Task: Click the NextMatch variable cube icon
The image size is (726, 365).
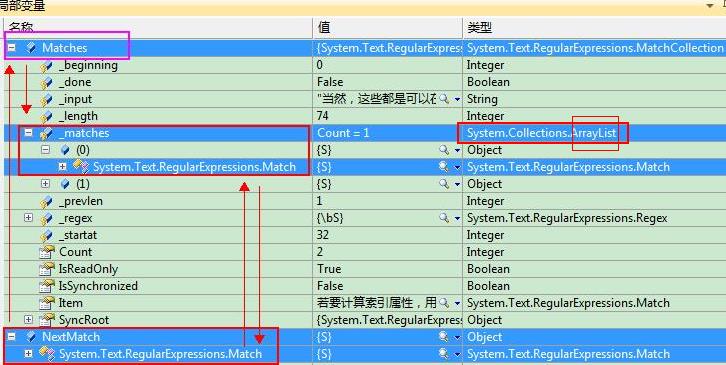Action: (31, 337)
